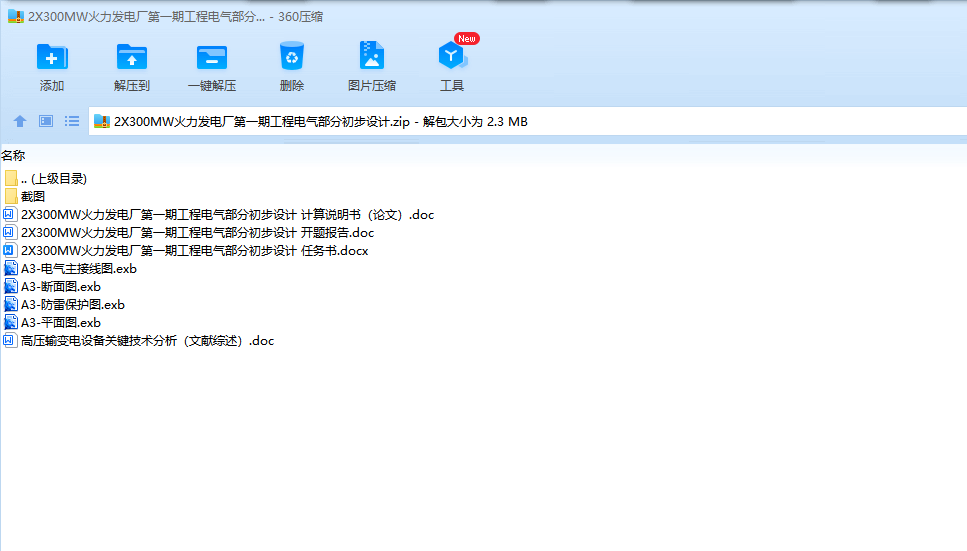967x551 pixels.
Task: Sort by the 名称 column header
Action: click(x=13, y=155)
